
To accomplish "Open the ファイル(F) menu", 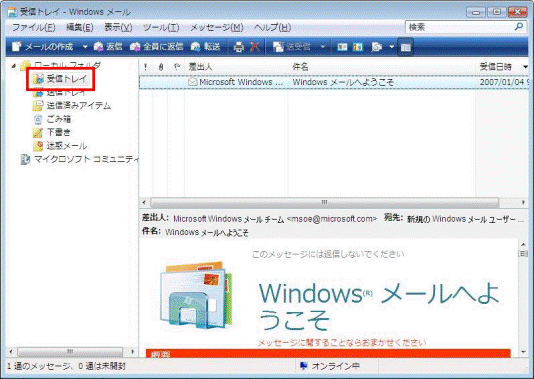I will point(33,27).
